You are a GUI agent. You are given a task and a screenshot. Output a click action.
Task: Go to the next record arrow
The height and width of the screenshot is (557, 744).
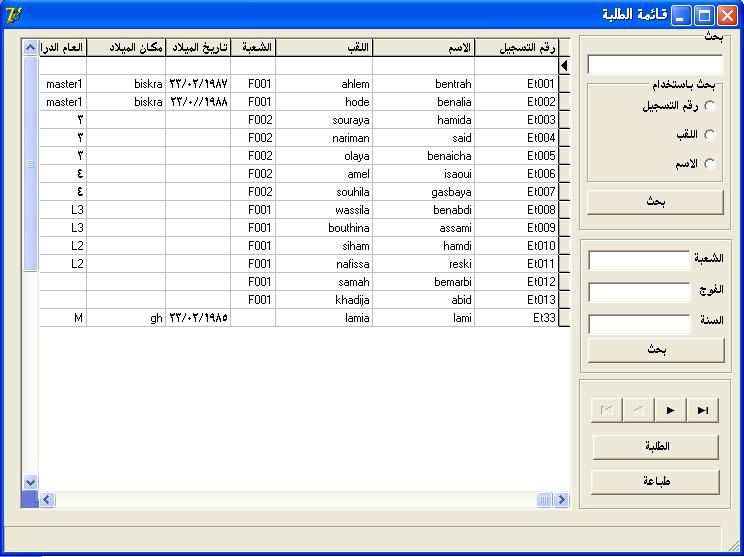pyautogui.click(x=670, y=410)
